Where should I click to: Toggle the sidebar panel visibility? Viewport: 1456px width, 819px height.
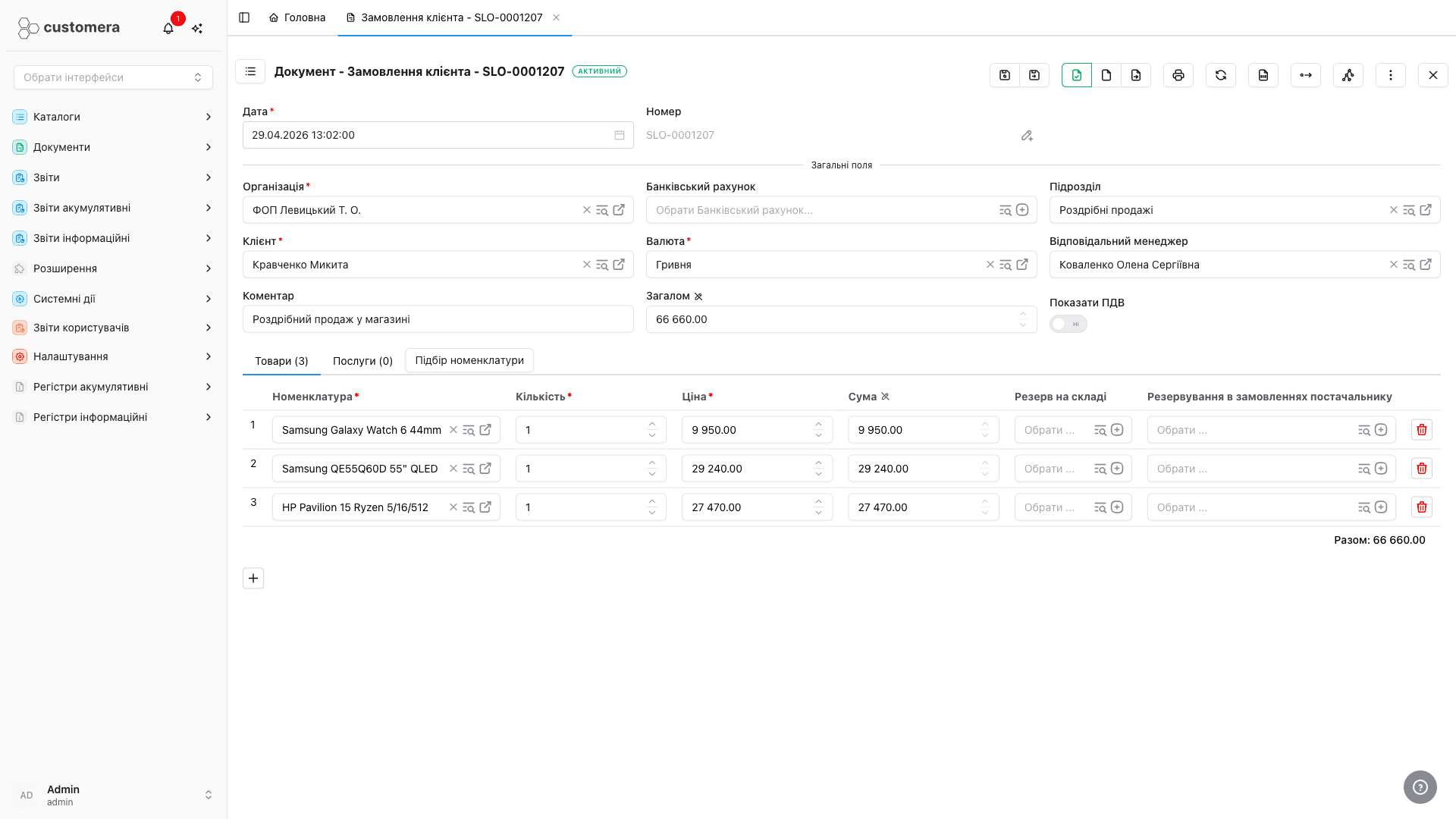[x=244, y=17]
